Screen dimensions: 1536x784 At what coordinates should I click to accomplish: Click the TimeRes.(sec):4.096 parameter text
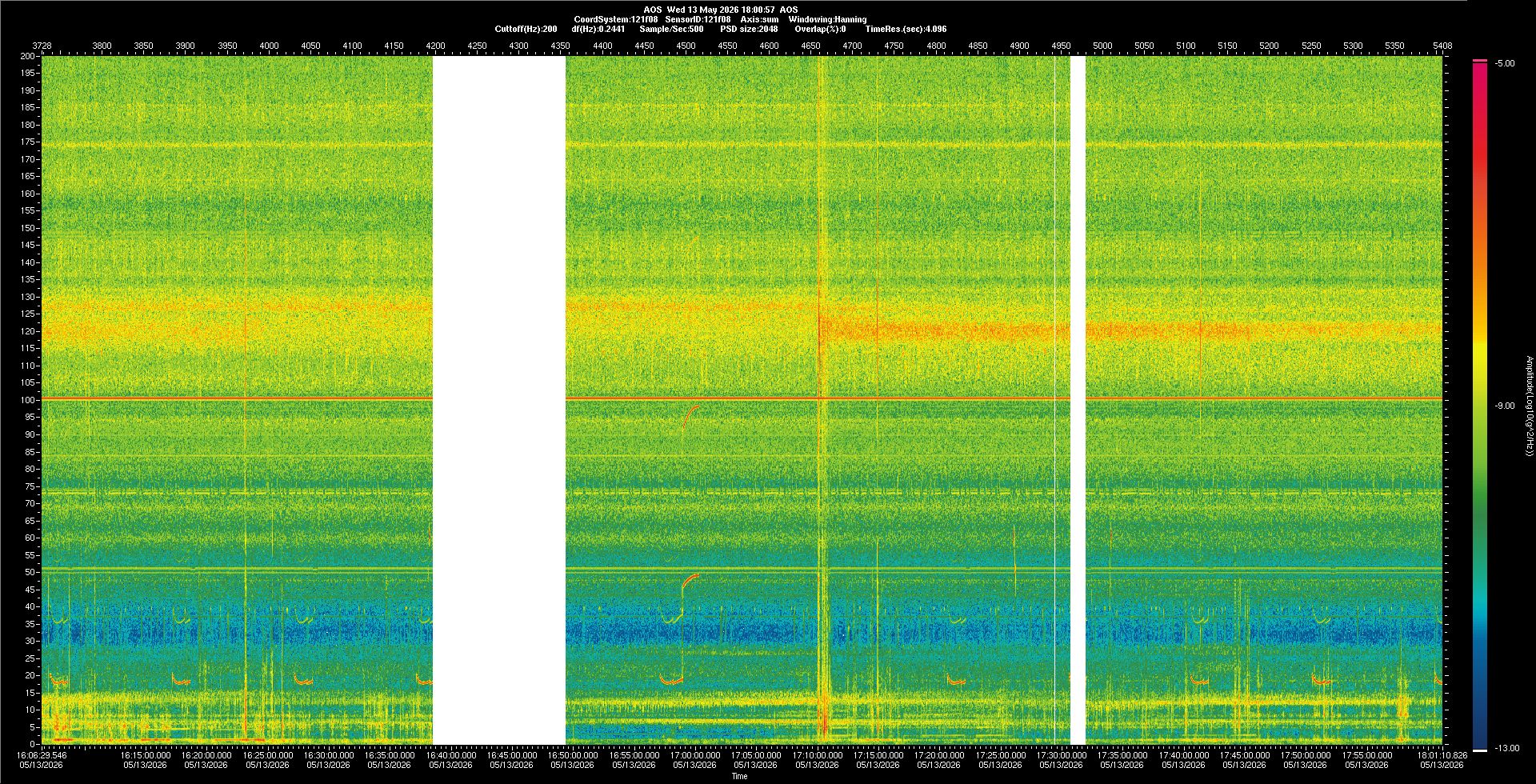click(906, 29)
